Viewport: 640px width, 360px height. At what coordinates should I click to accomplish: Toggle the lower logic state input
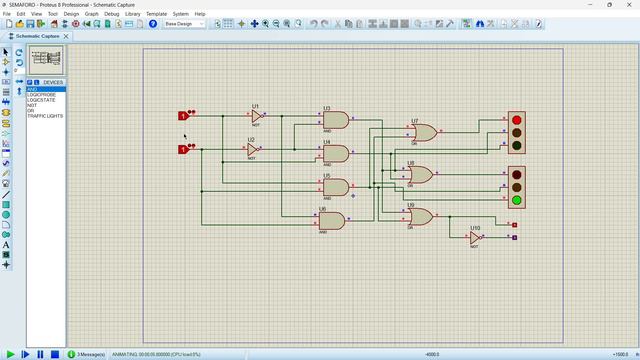183,150
